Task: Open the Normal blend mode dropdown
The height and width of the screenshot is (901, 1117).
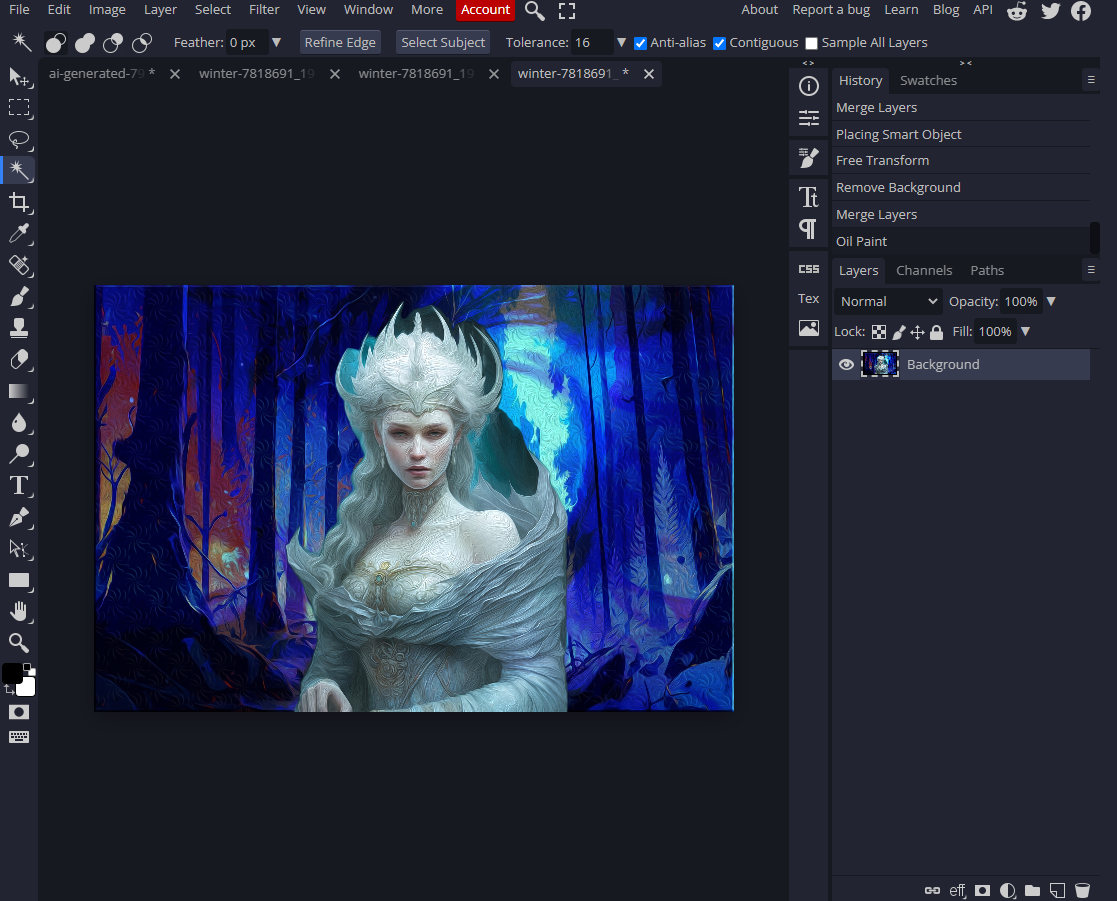Action: (x=888, y=301)
